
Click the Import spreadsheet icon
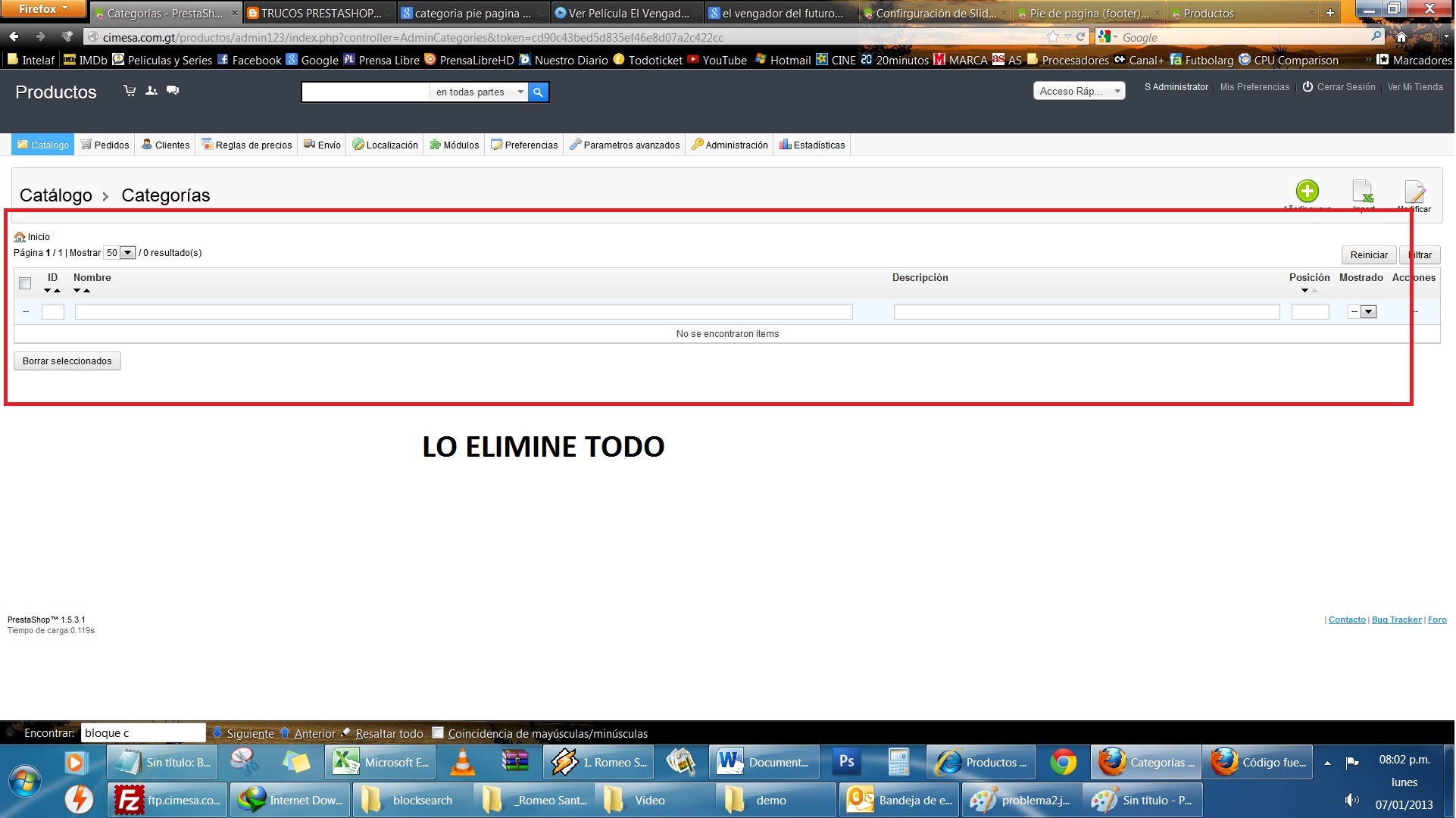point(1364,192)
